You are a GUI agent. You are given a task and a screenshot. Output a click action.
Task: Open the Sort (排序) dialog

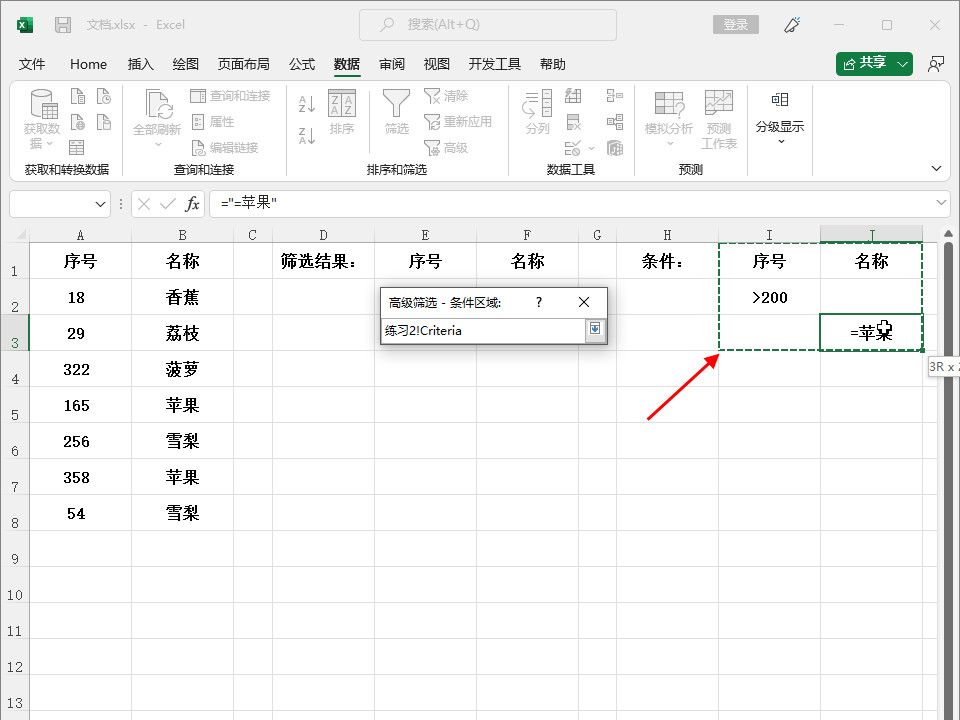pos(342,112)
